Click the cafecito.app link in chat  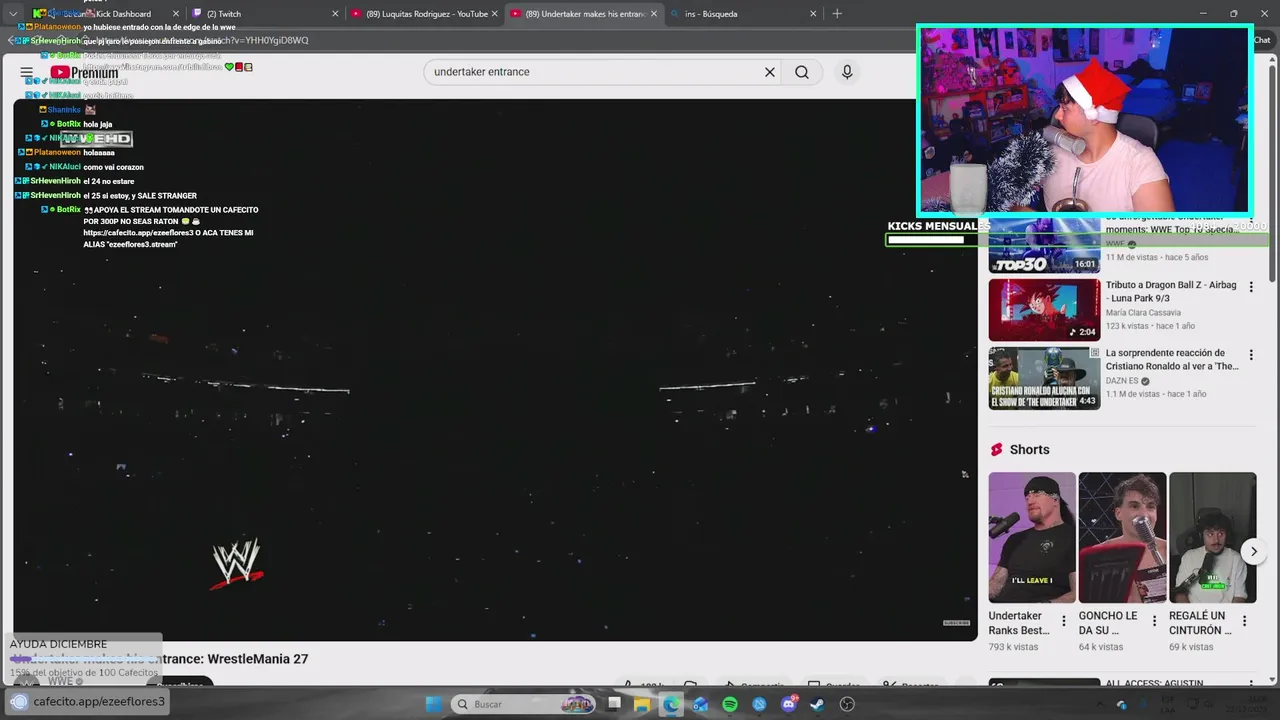pos(137,232)
